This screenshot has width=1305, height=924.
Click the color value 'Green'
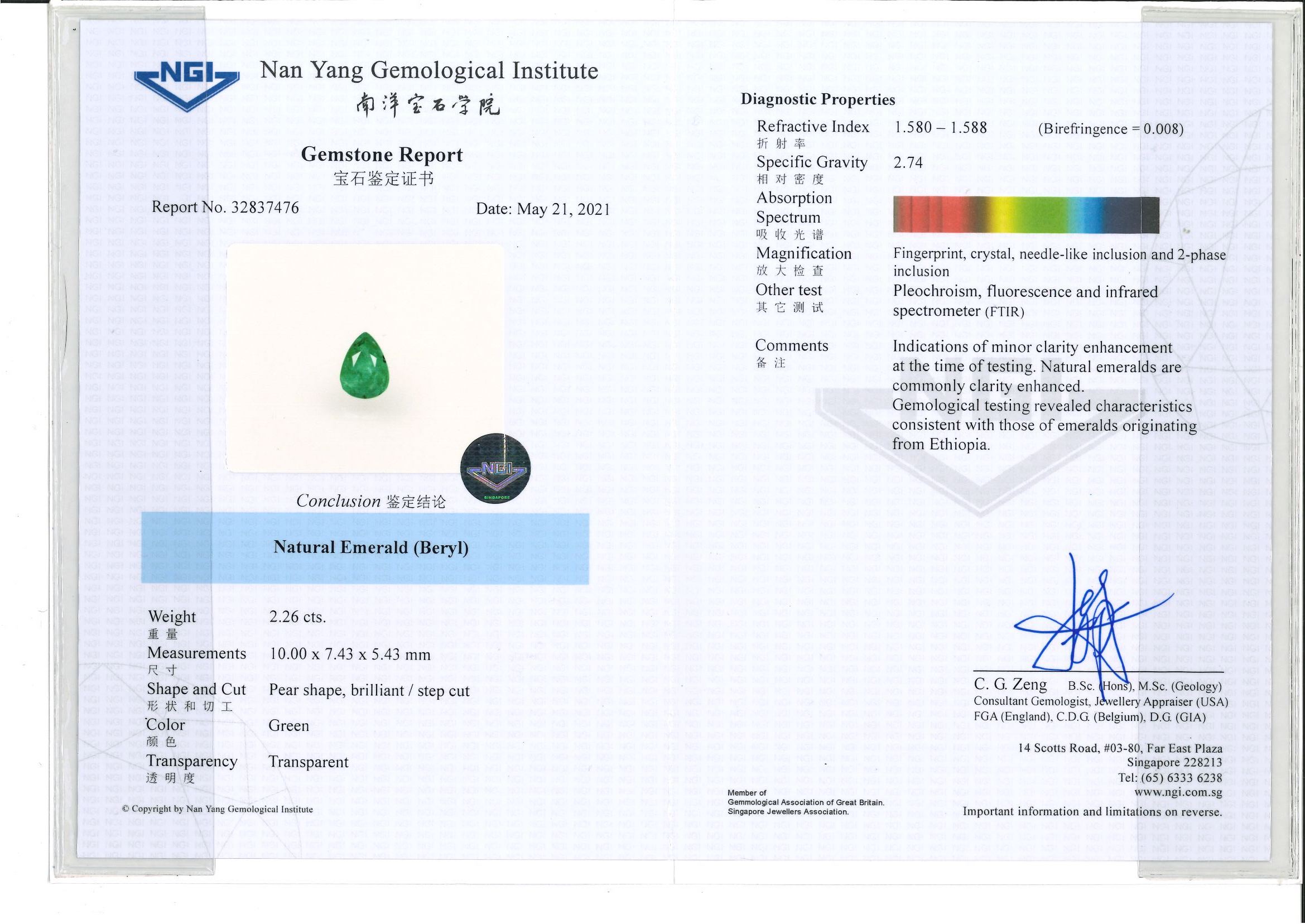coord(289,725)
